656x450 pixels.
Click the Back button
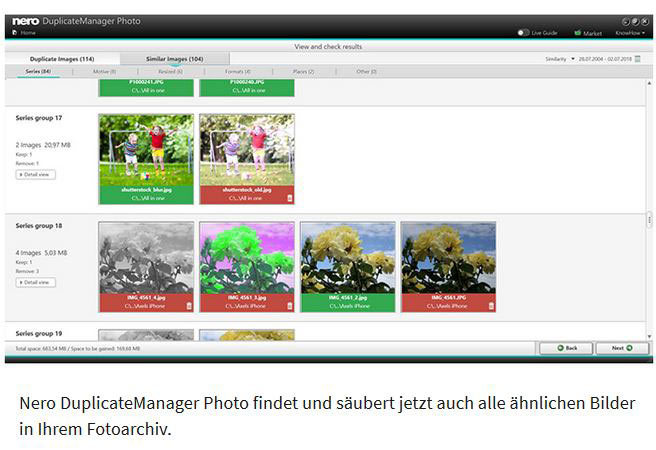click(x=566, y=348)
